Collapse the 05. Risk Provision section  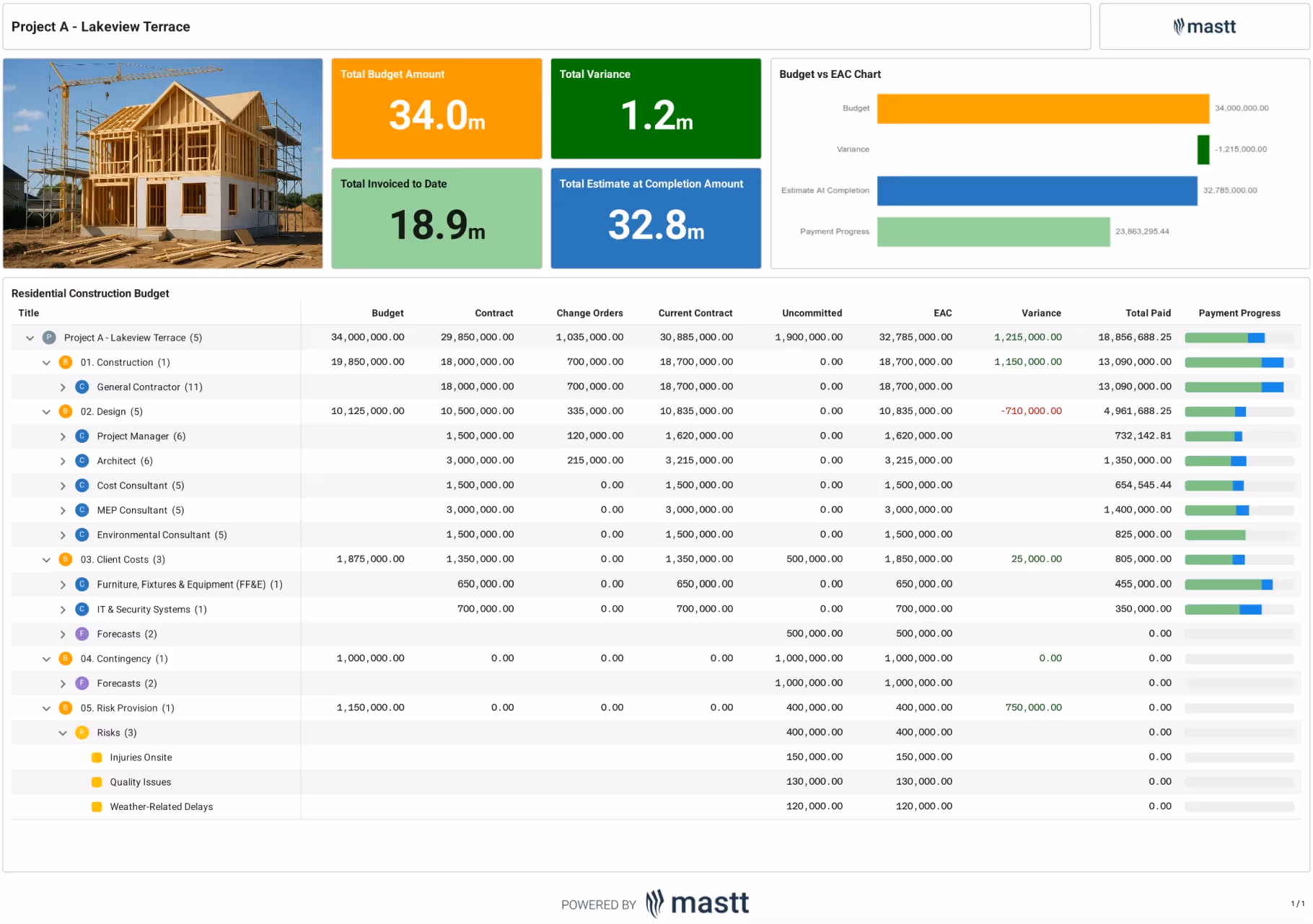click(x=46, y=708)
